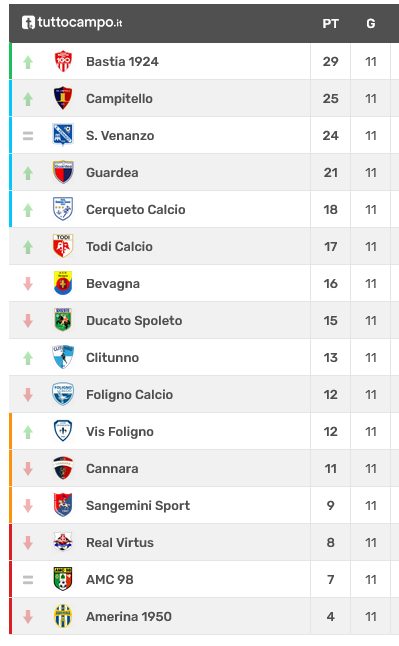Click the Bastia 1924 team crest

[x=63, y=61]
